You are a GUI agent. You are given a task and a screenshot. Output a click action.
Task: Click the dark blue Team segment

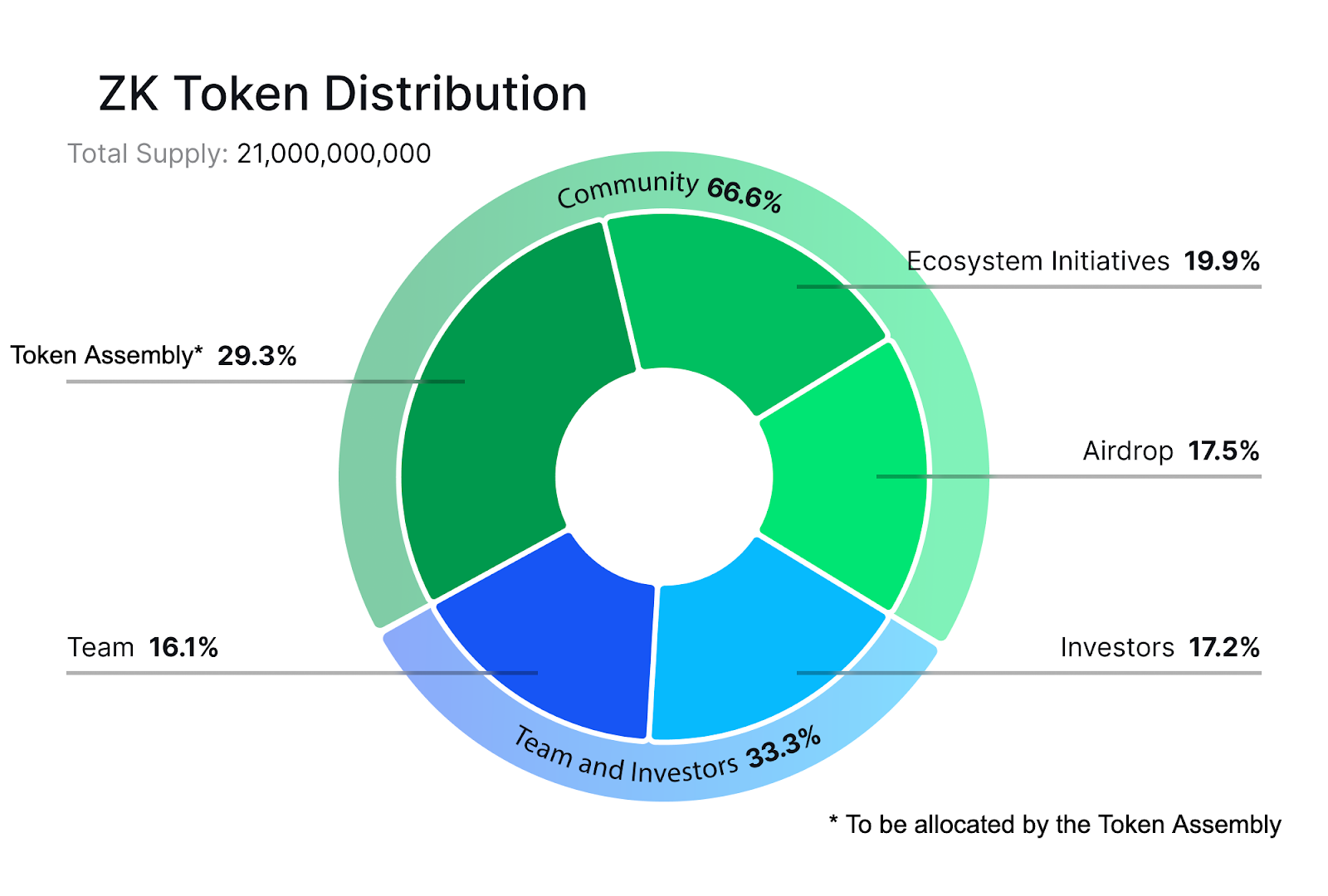564,639
